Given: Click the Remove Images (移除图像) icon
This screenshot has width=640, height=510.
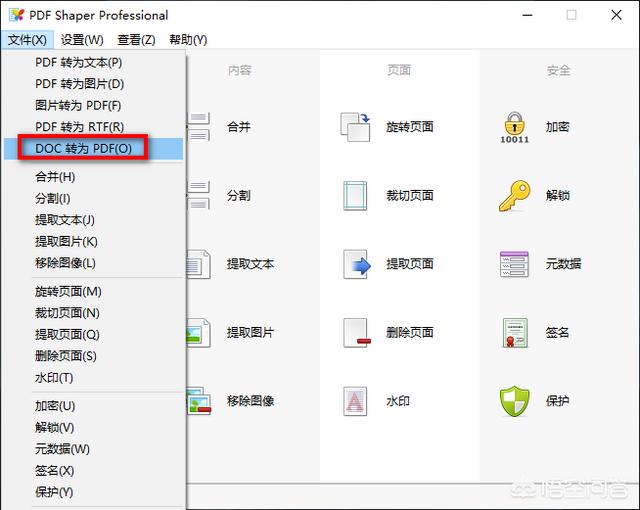Looking at the screenshot, I should [199, 401].
